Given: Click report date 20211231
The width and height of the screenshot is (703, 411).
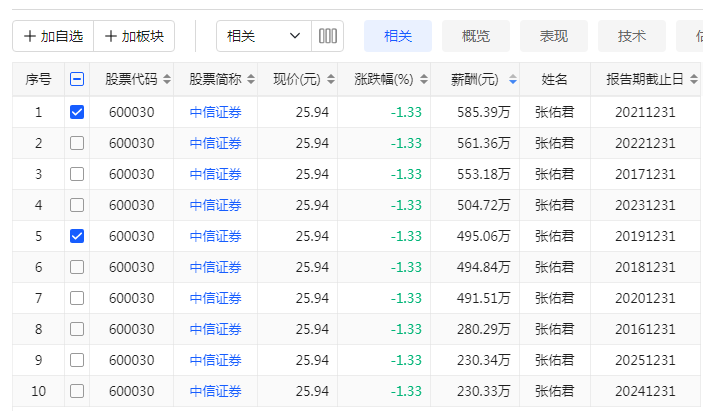Looking at the screenshot, I should [645, 112].
